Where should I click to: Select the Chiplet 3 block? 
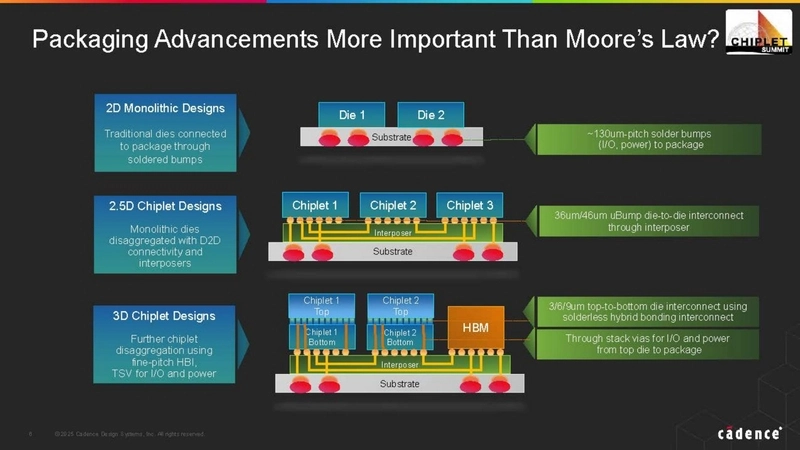[469, 205]
